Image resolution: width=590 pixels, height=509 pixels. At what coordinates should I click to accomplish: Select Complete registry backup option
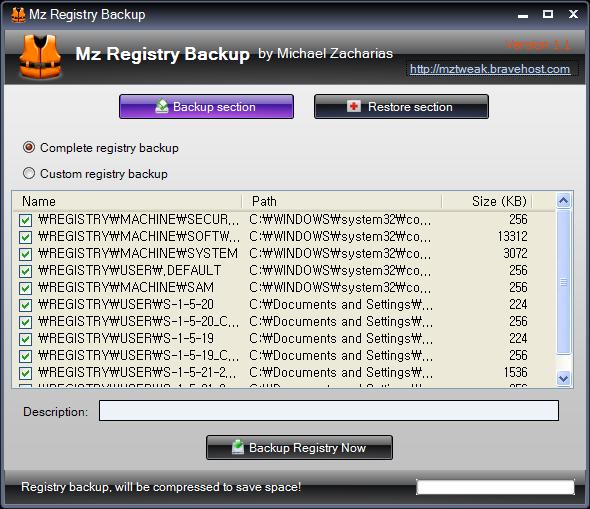[29, 147]
